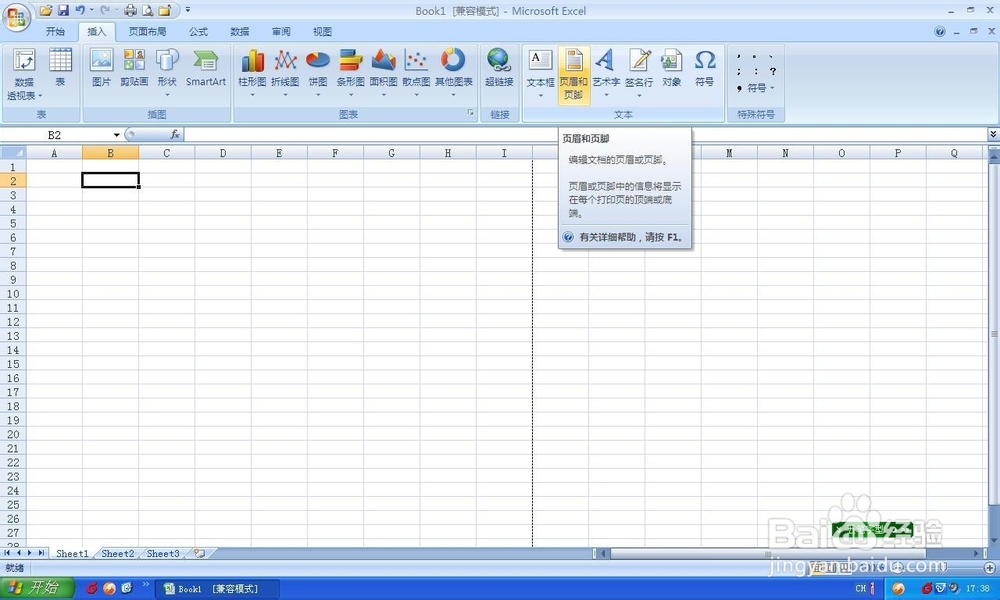Click the vertical scrollbar thumb

[994, 335]
